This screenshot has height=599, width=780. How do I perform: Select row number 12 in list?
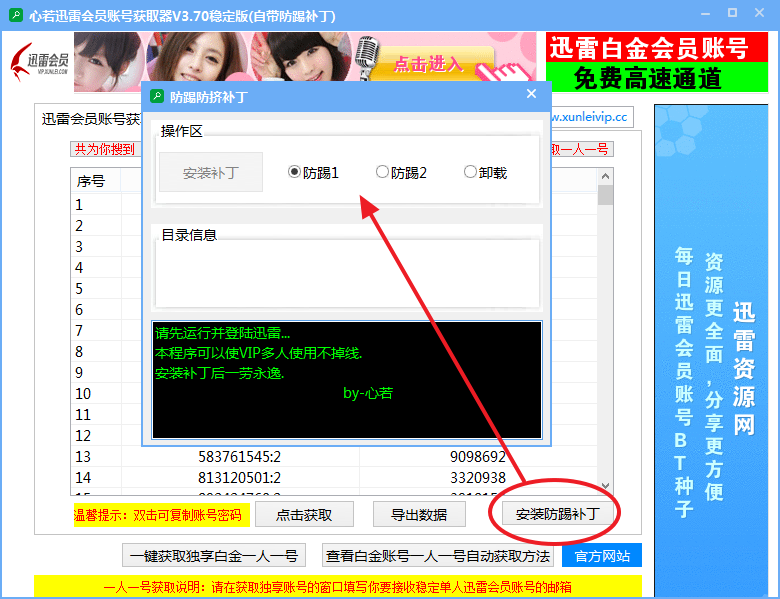coord(83,435)
